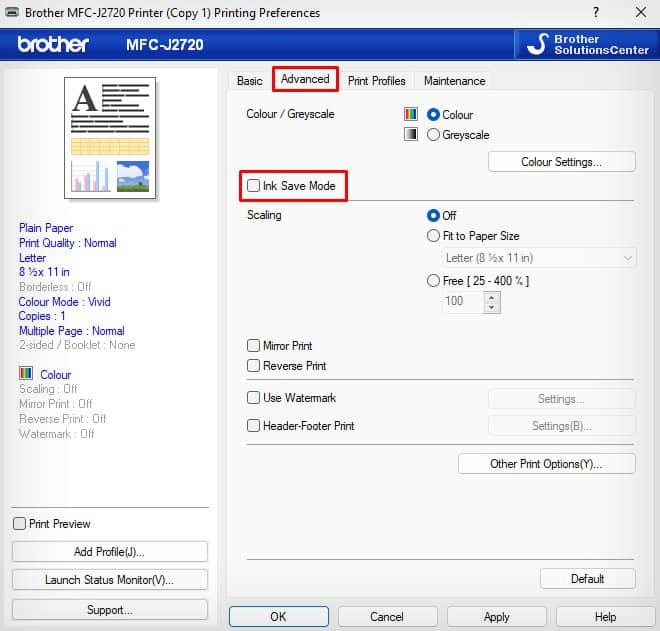Click the colour mode icon beside Colour
The height and width of the screenshot is (631, 660).
click(x=410, y=115)
